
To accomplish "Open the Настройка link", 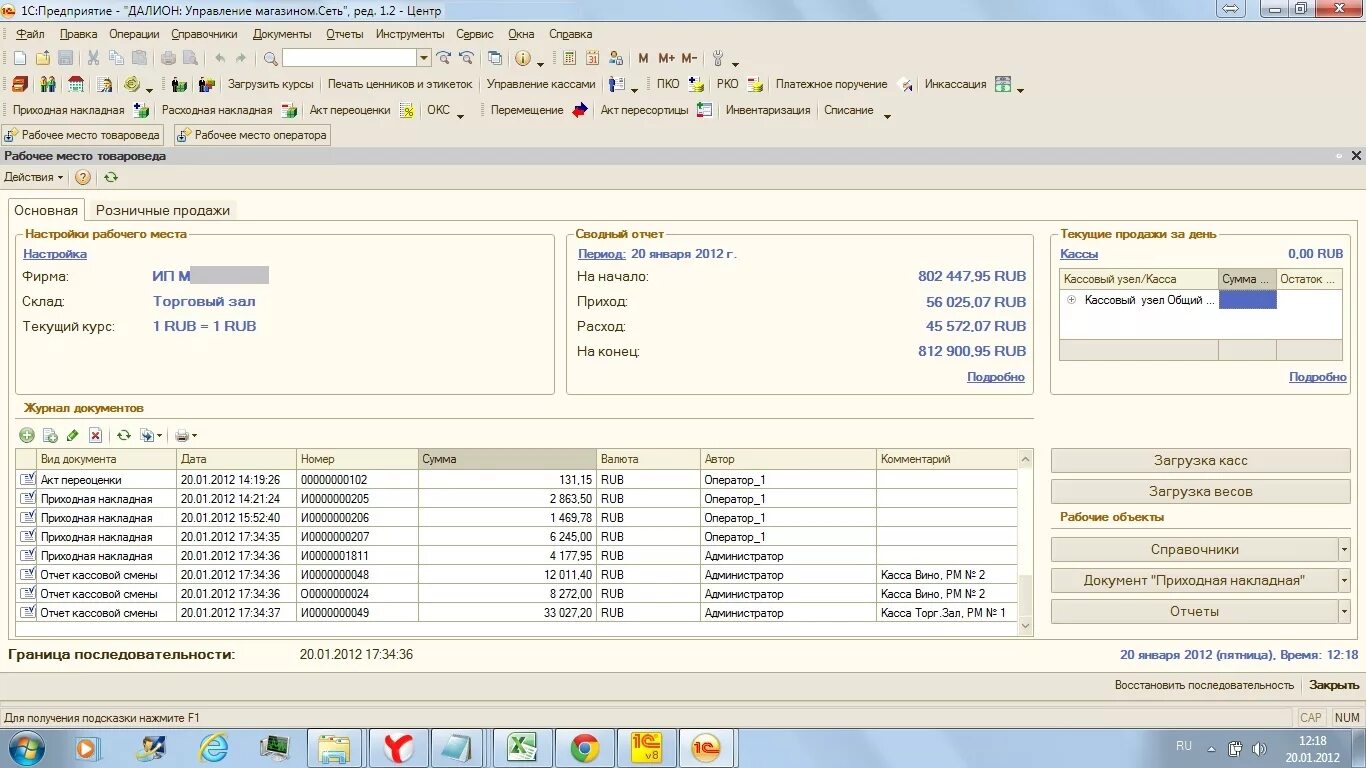I will coord(55,254).
